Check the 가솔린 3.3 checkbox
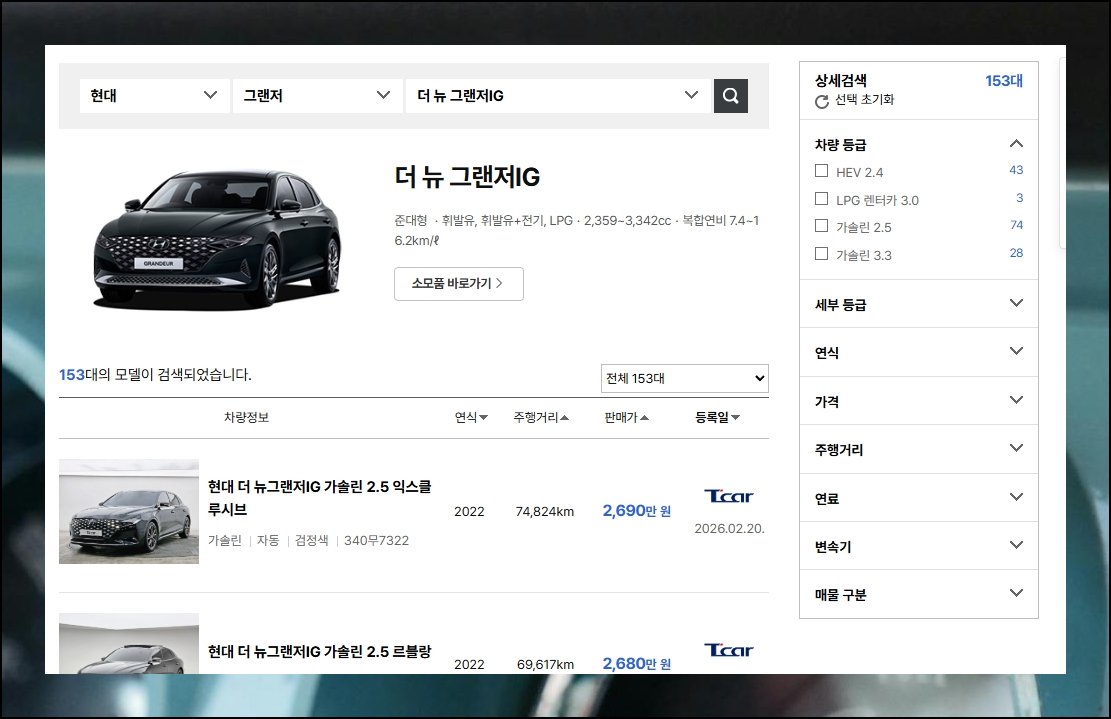This screenshot has height=719, width=1111. [x=821, y=254]
